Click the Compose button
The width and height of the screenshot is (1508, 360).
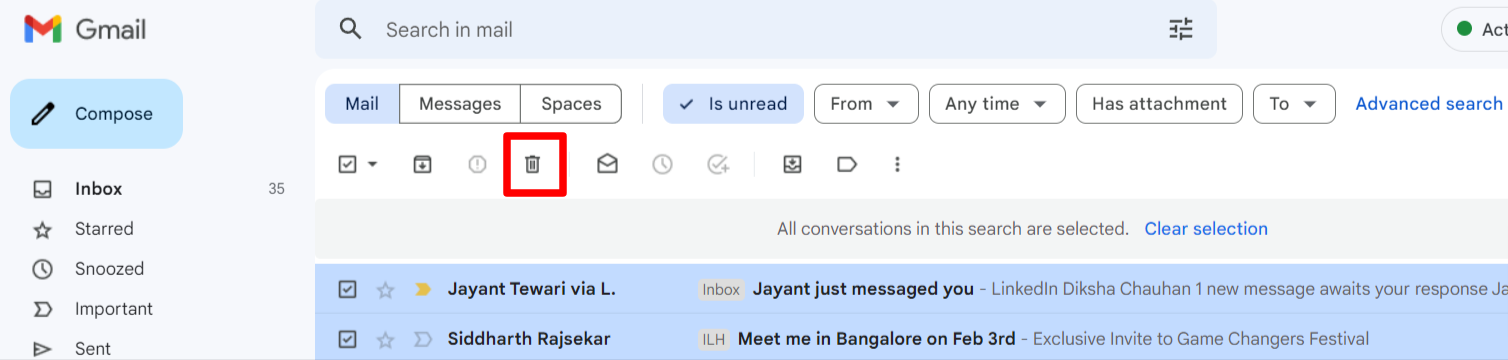pyautogui.click(x=97, y=114)
